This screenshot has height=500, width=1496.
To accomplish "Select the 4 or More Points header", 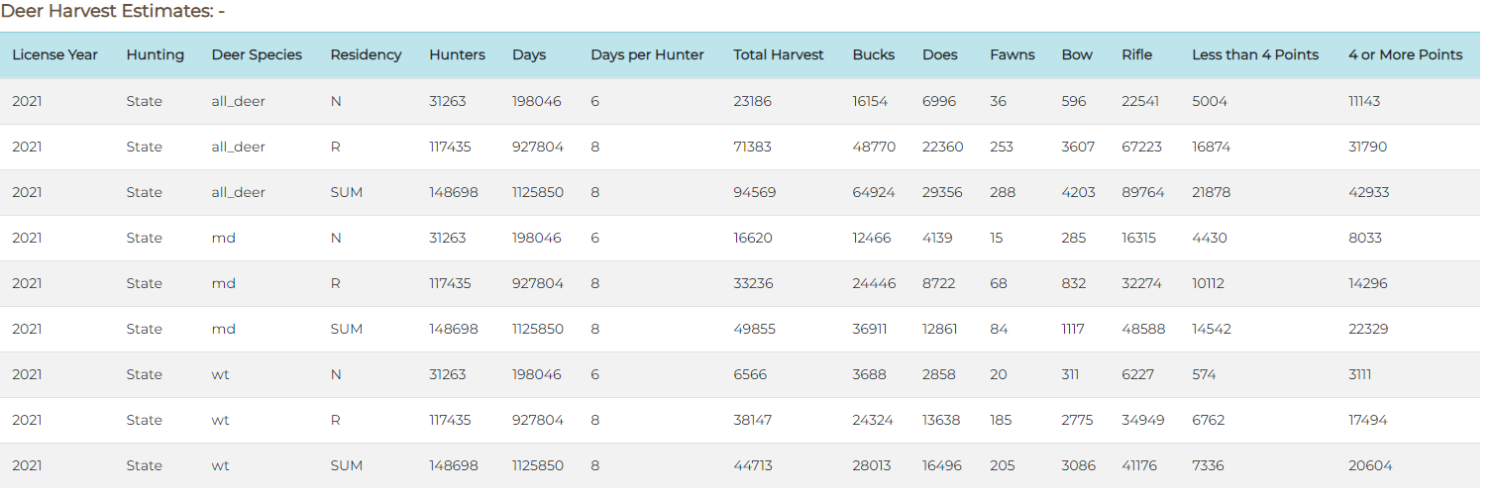I will point(1405,55).
